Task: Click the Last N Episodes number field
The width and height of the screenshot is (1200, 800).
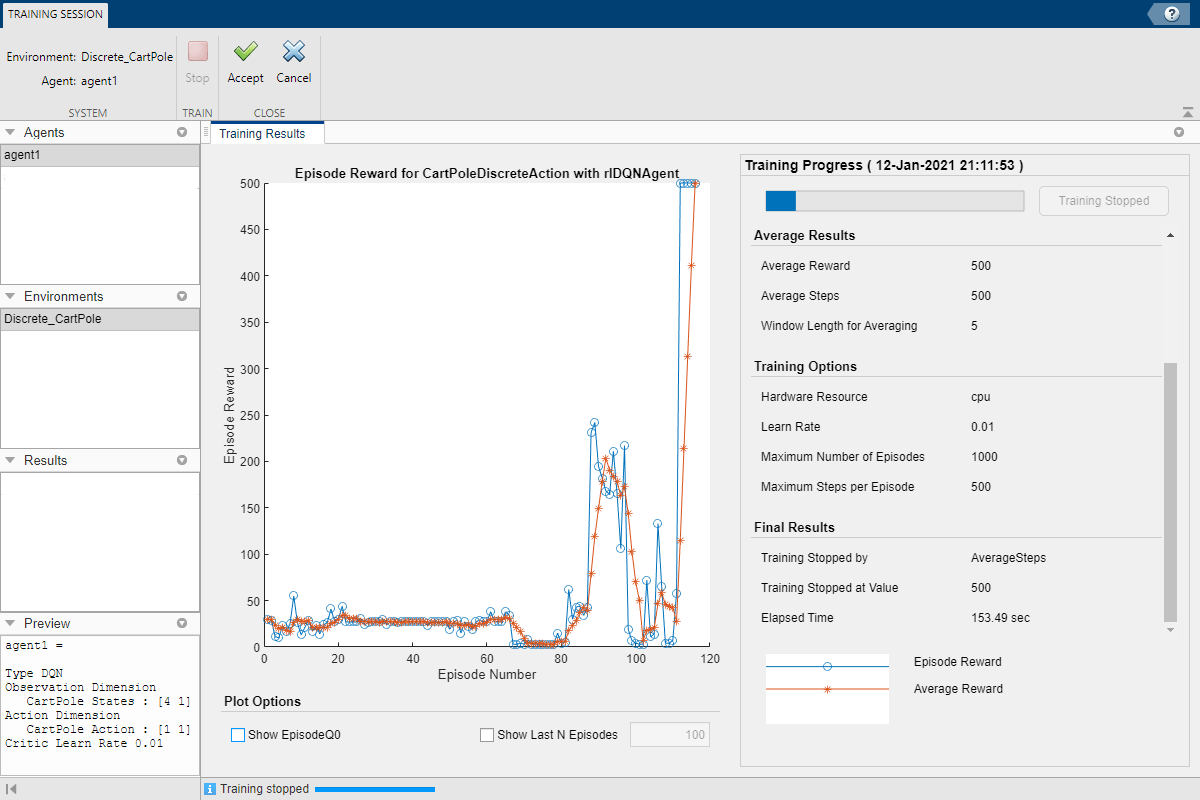Action: click(x=670, y=735)
